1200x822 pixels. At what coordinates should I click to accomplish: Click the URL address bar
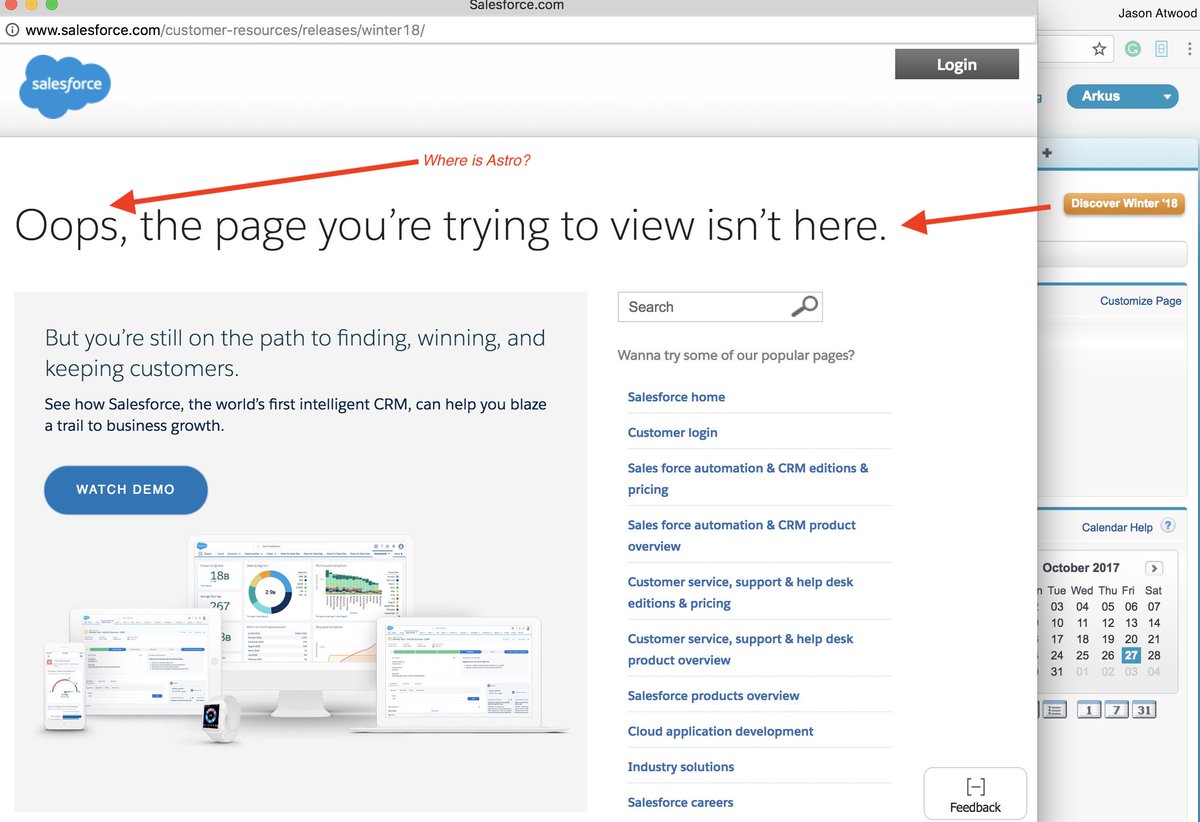click(518, 30)
